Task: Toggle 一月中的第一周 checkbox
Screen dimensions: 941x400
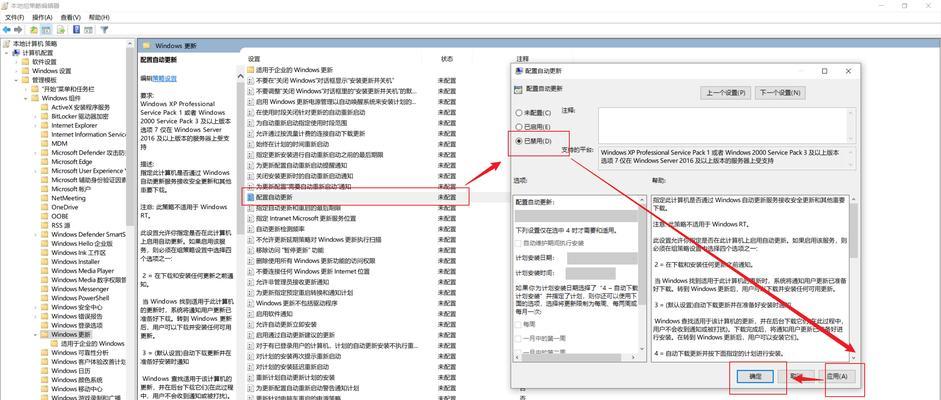Action: [x=519, y=339]
